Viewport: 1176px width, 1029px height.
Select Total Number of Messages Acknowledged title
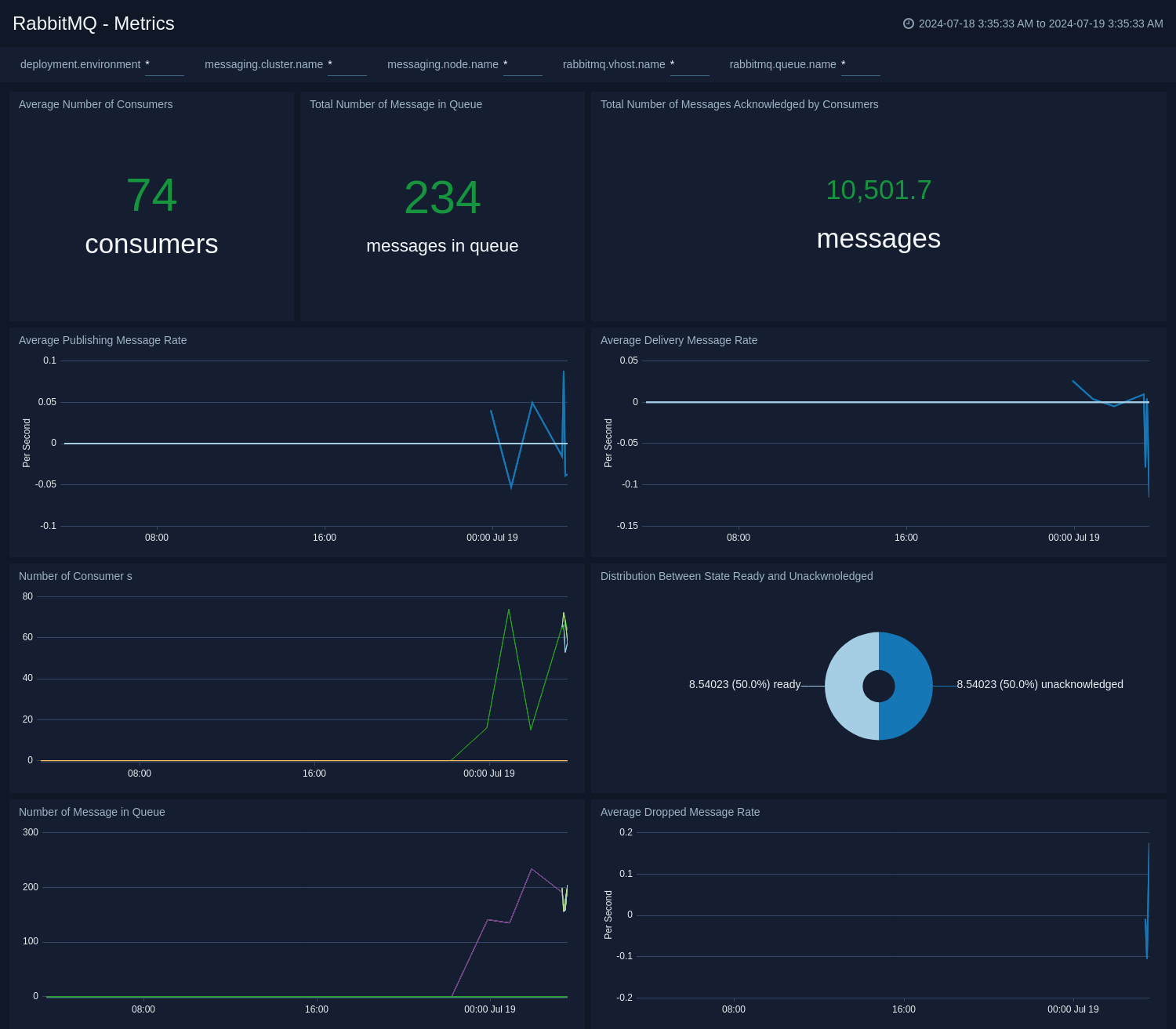click(739, 104)
